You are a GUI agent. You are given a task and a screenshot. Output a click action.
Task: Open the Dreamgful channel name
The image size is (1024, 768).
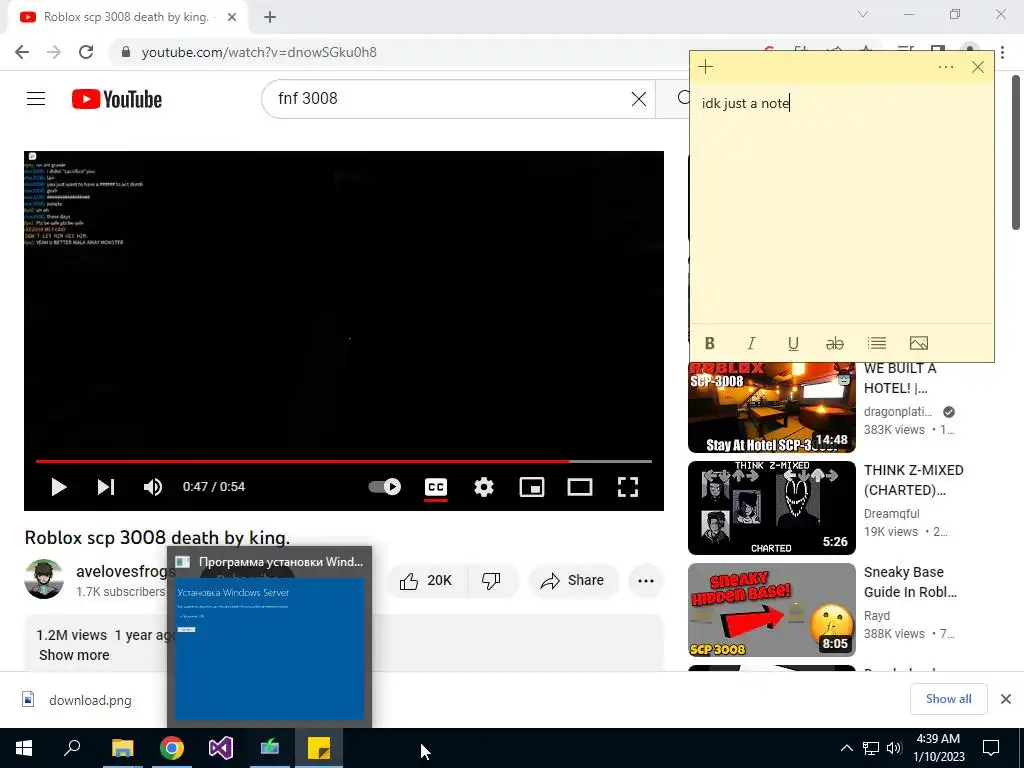pyautogui.click(x=891, y=514)
